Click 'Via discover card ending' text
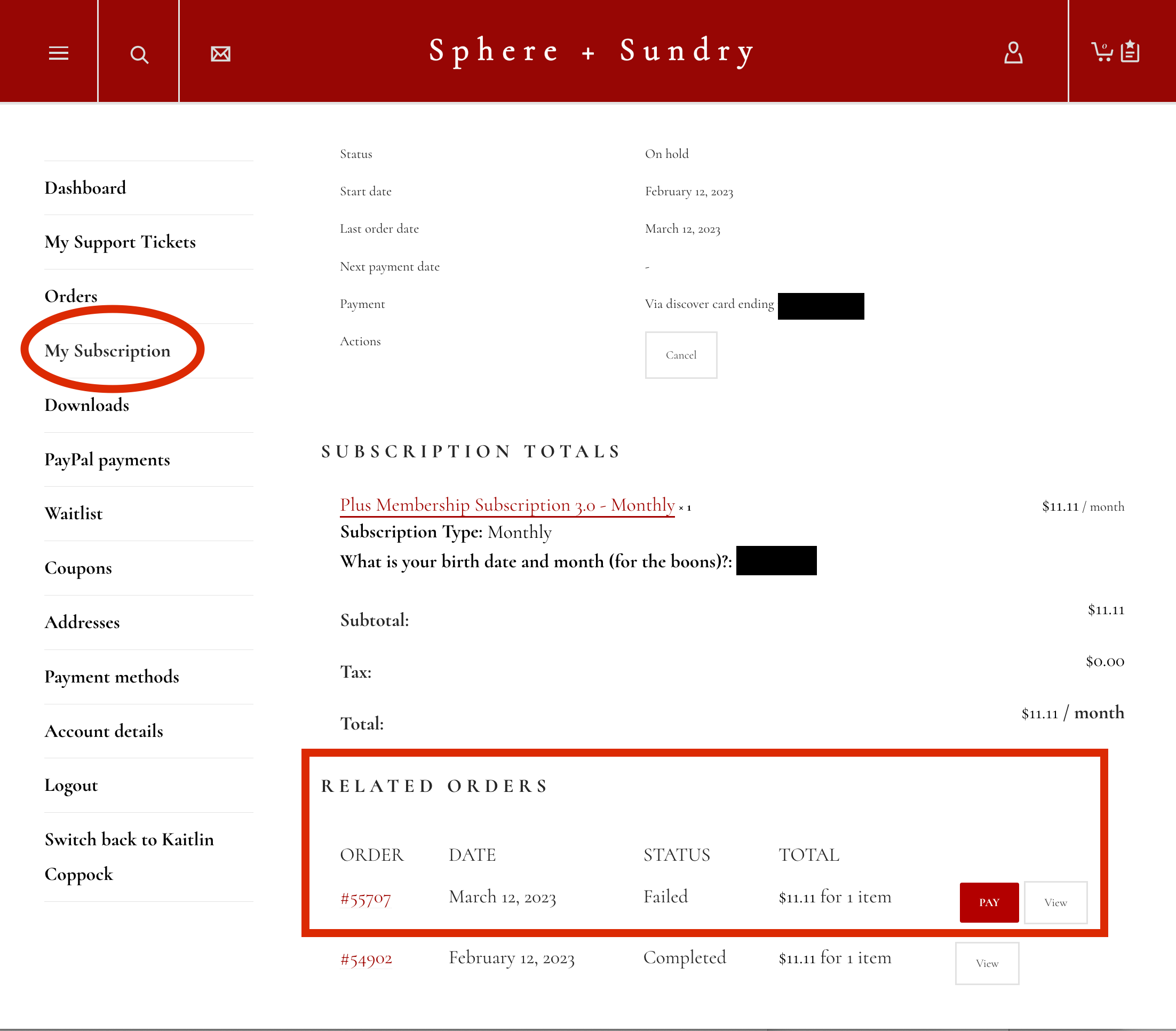 (710, 304)
